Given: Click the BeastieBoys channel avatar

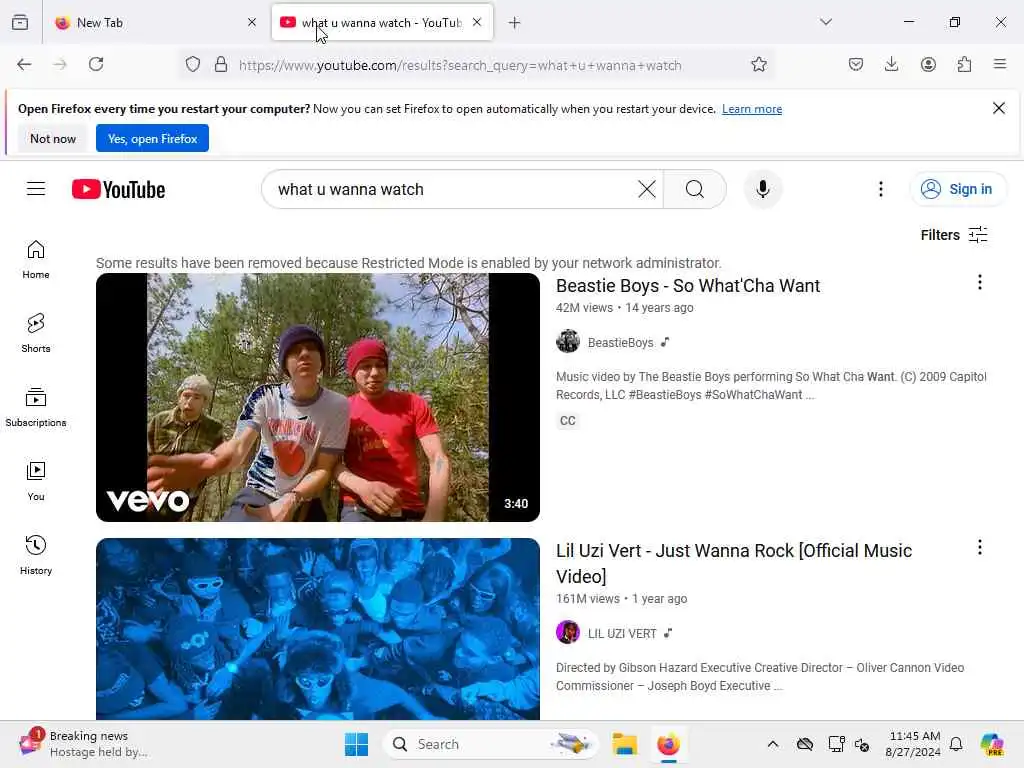Looking at the screenshot, I should (x=568, y=341).
